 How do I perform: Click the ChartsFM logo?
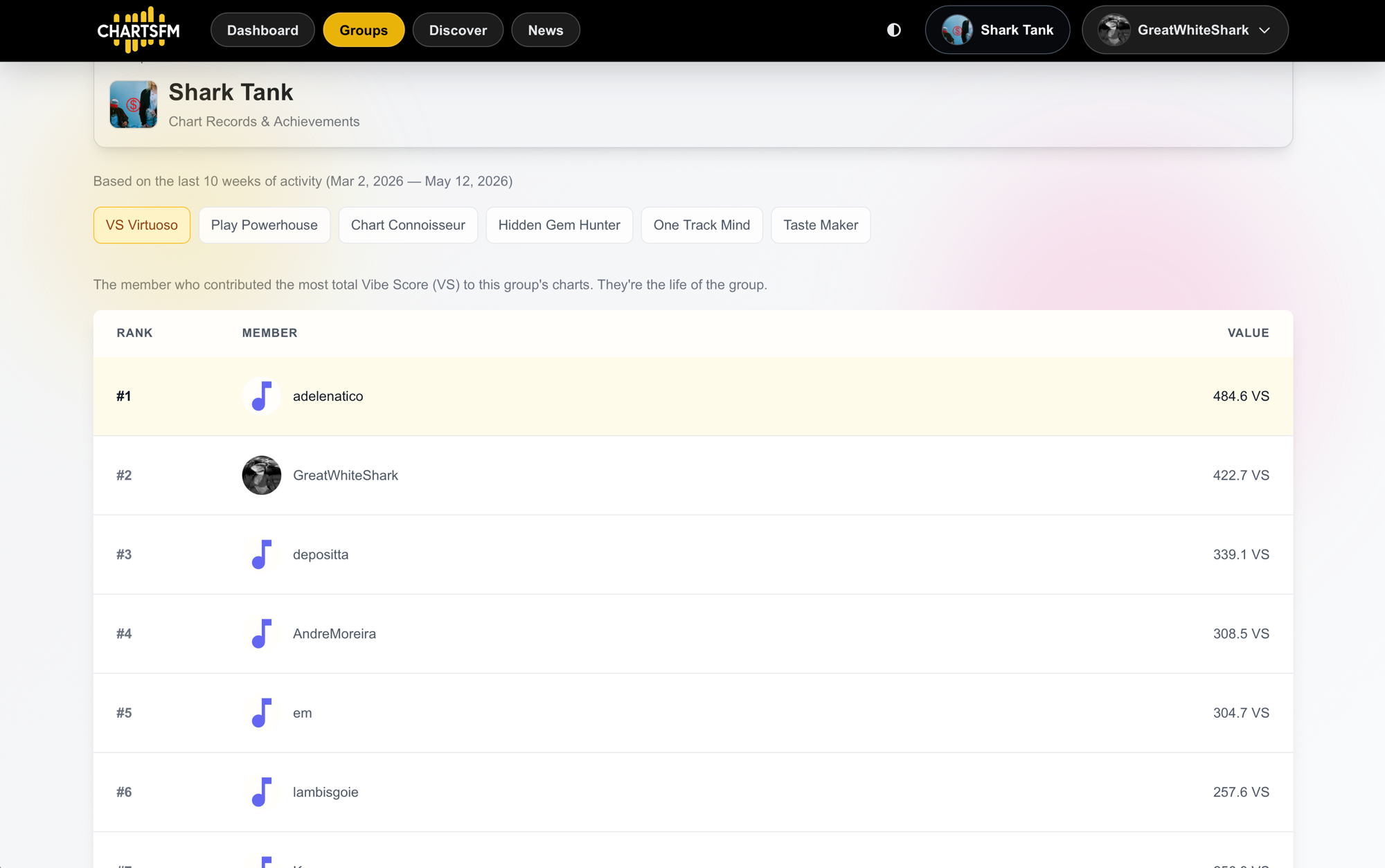tap(138, 30)
